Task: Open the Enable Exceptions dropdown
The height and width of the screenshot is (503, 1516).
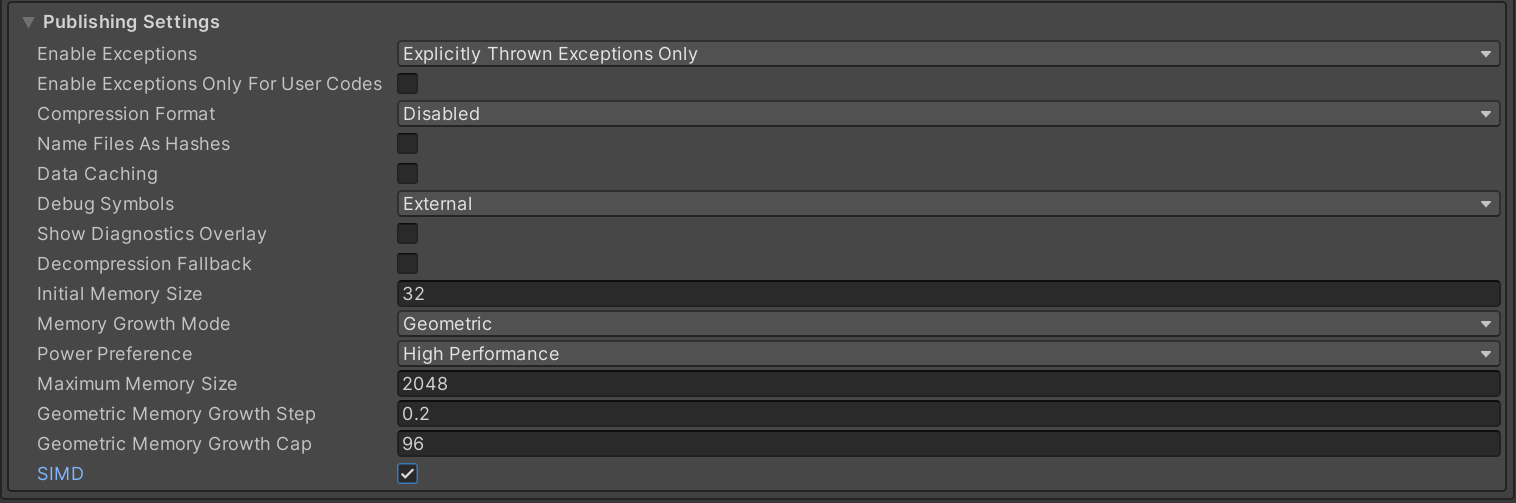Action: click(x=947, y=54)
